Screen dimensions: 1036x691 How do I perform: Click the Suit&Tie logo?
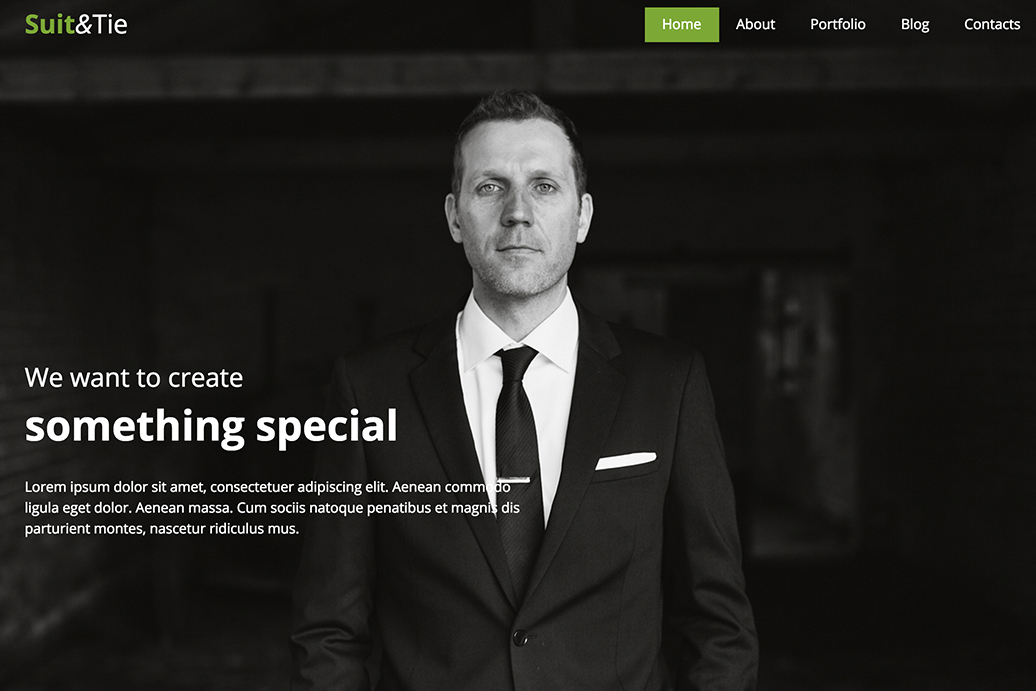coord(76,24)
